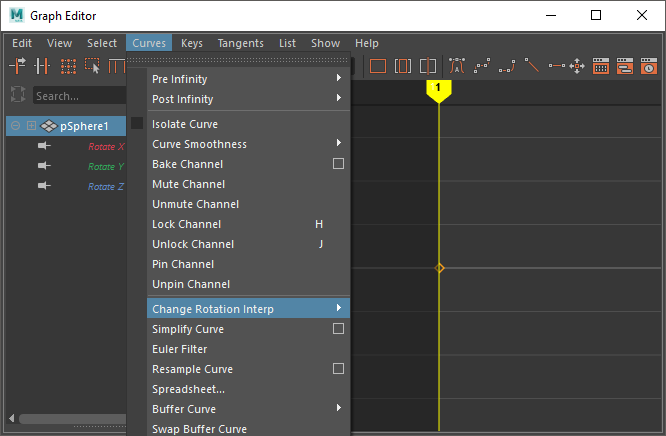The image size is (666, 436).
Task: Choose Euler Filter from Curves menu
Action: pyautogui.click(x=180, y=349)
